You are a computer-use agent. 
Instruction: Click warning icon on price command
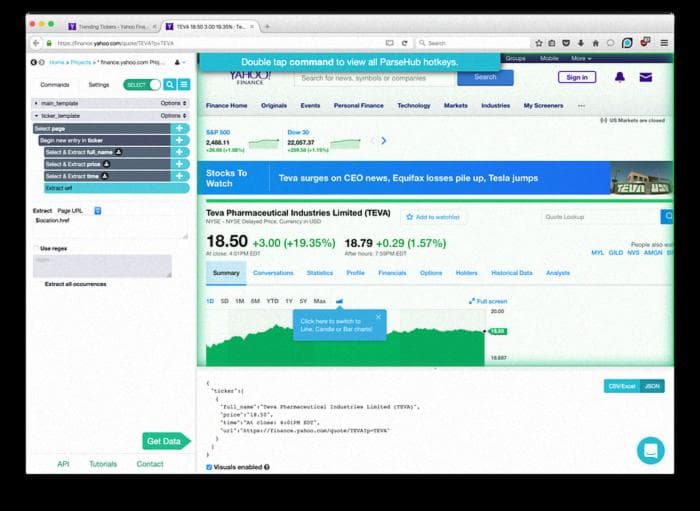[106, 164]
